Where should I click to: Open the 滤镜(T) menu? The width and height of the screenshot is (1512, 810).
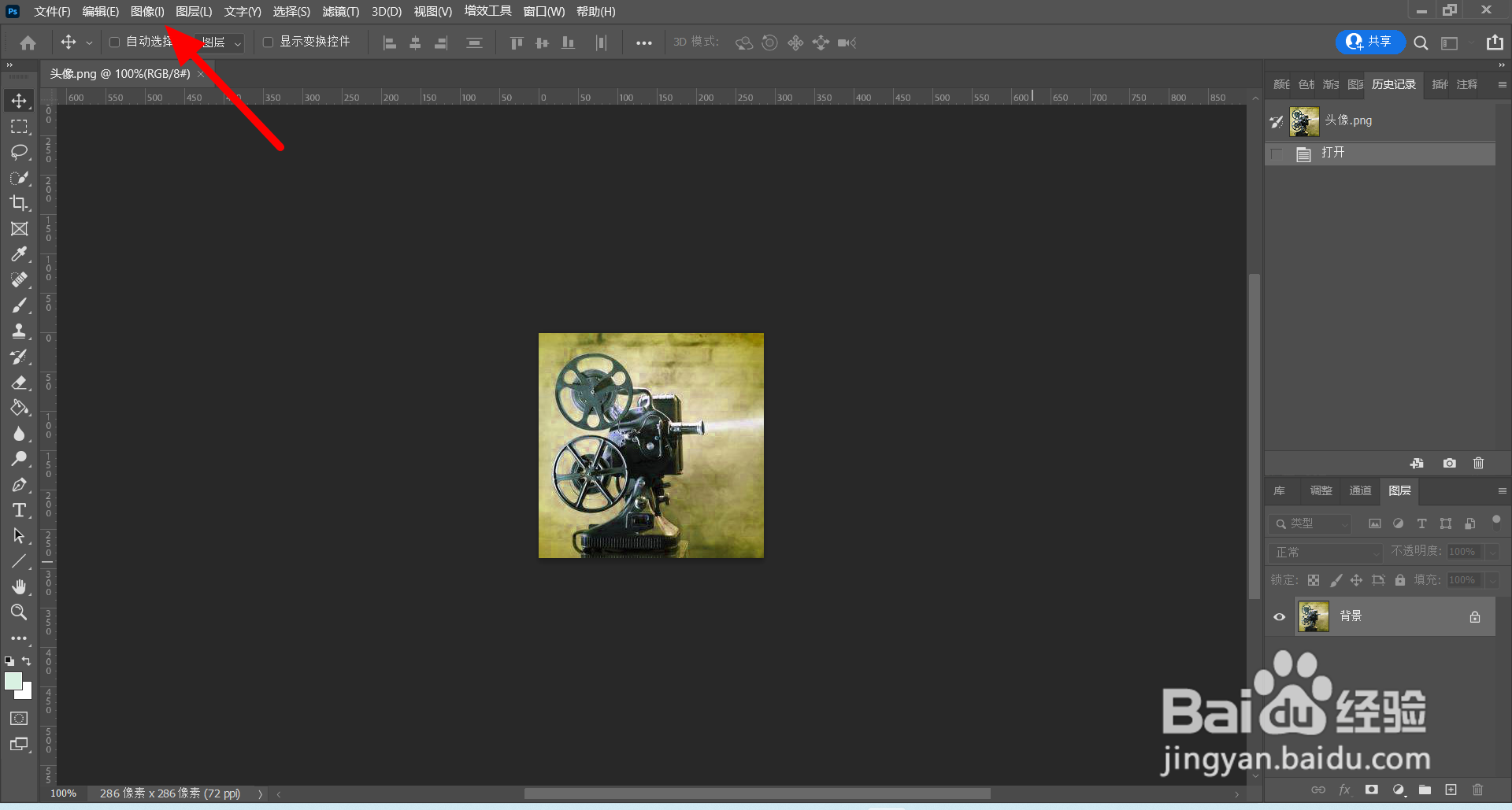pos(341,11)
